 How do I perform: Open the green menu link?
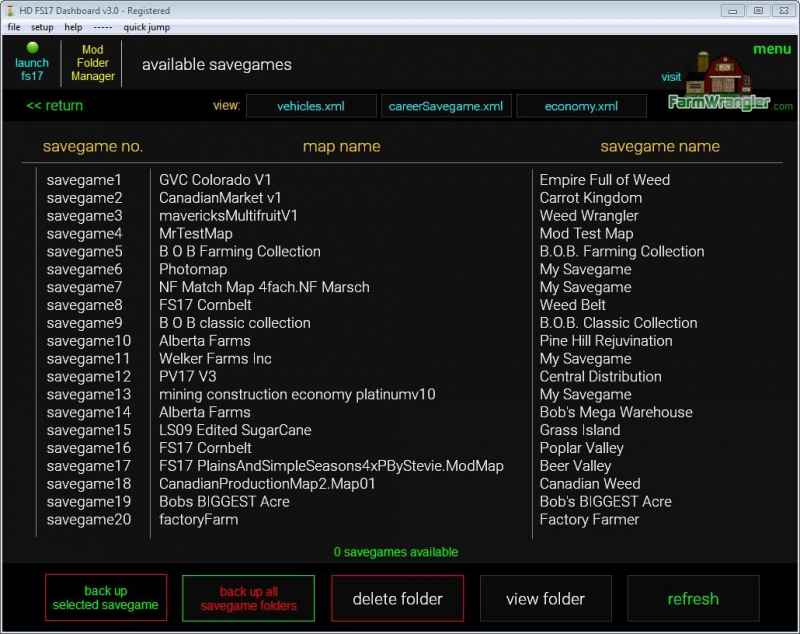pos(771,49)
